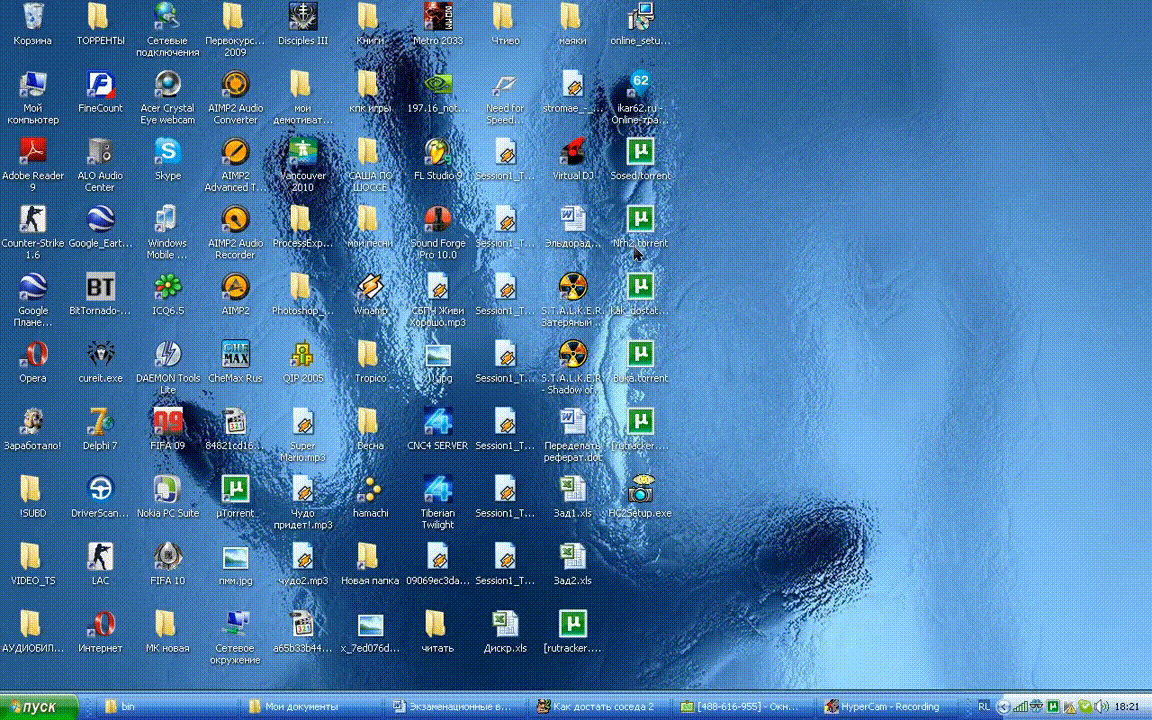Select the FL Studio 9 icon
The image size is (1152, 720).
(437, 153)
